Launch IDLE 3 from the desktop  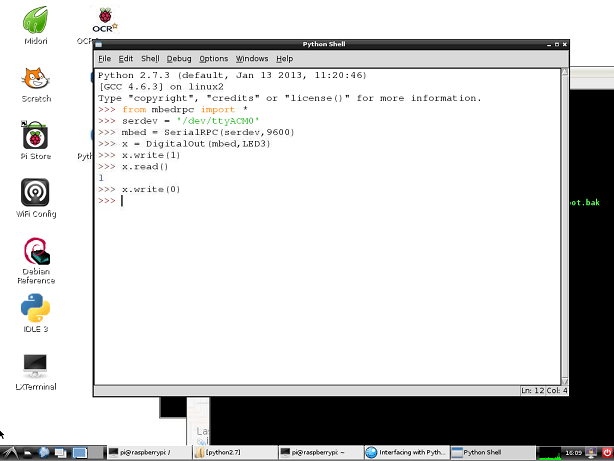tap(36, 312)
